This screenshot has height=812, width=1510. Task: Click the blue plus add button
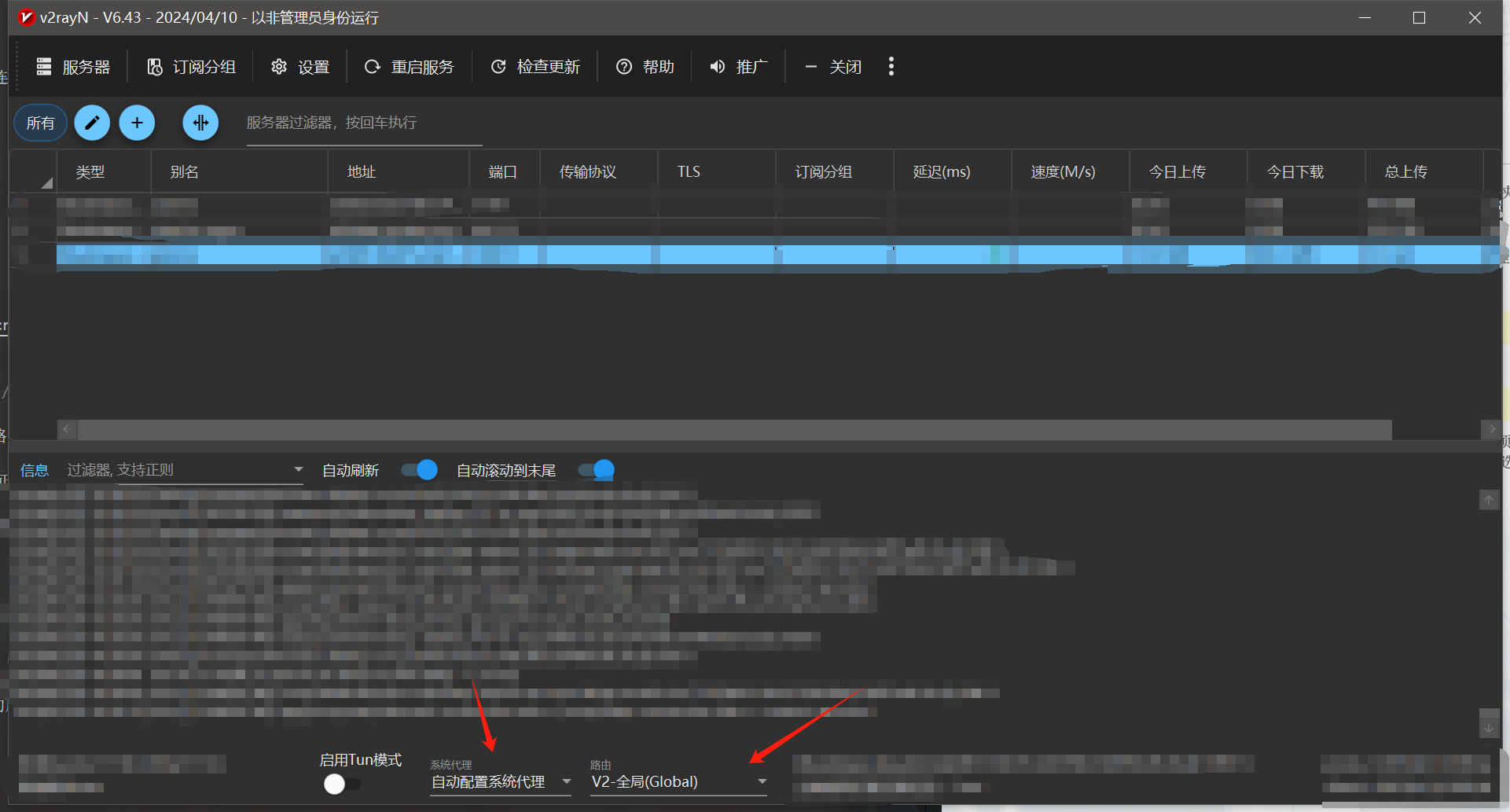(x=137, y=123)
